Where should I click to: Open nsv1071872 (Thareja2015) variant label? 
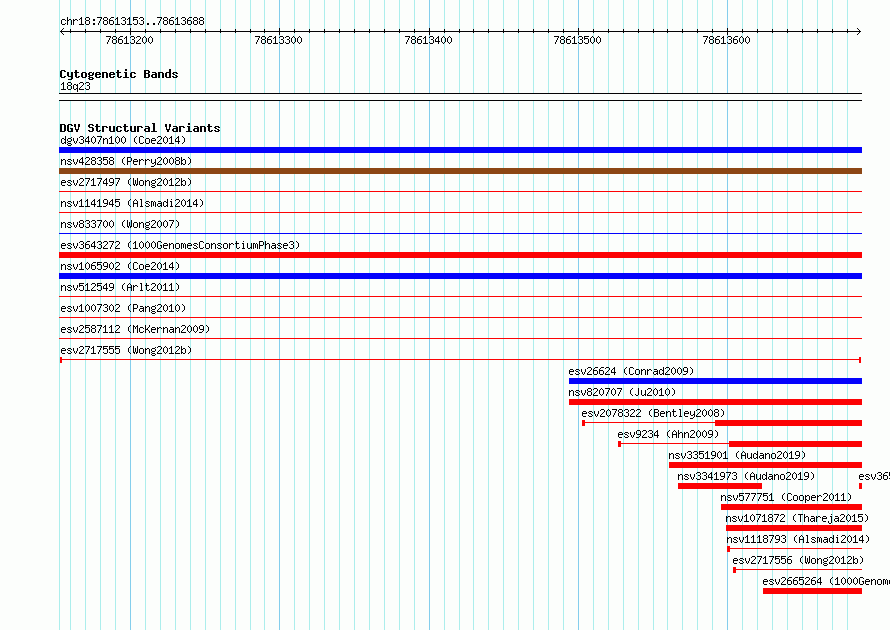[x=797, y=518]
